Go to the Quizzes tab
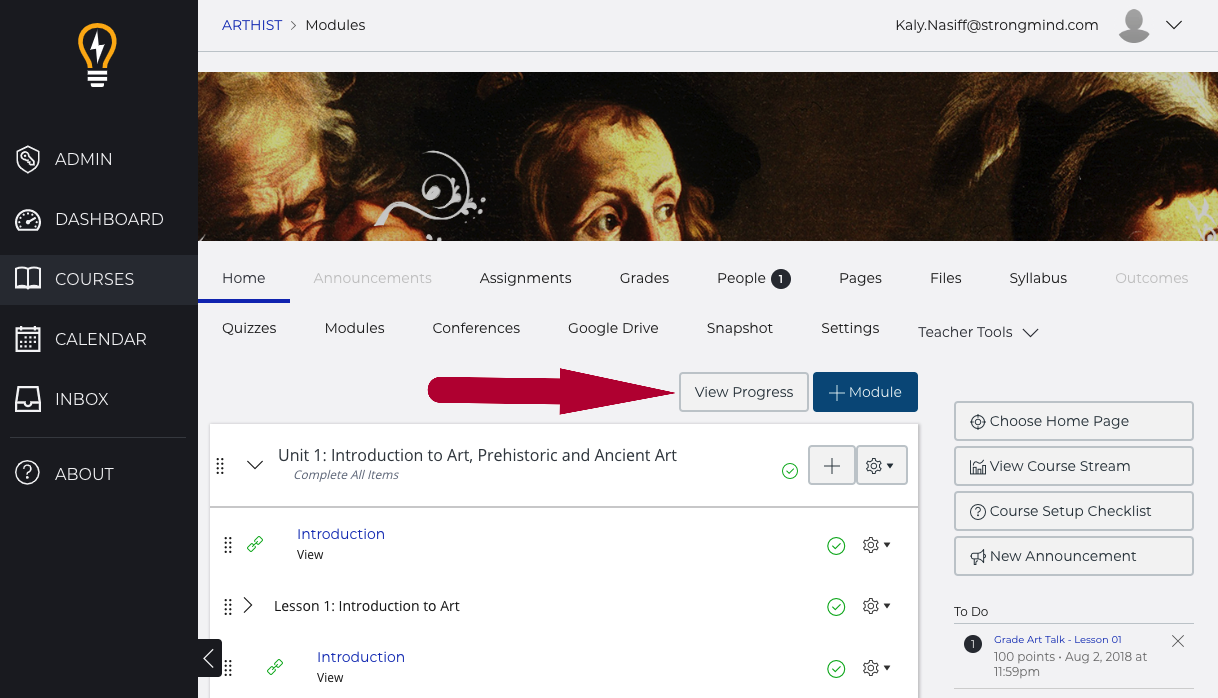 coord(249,328)
